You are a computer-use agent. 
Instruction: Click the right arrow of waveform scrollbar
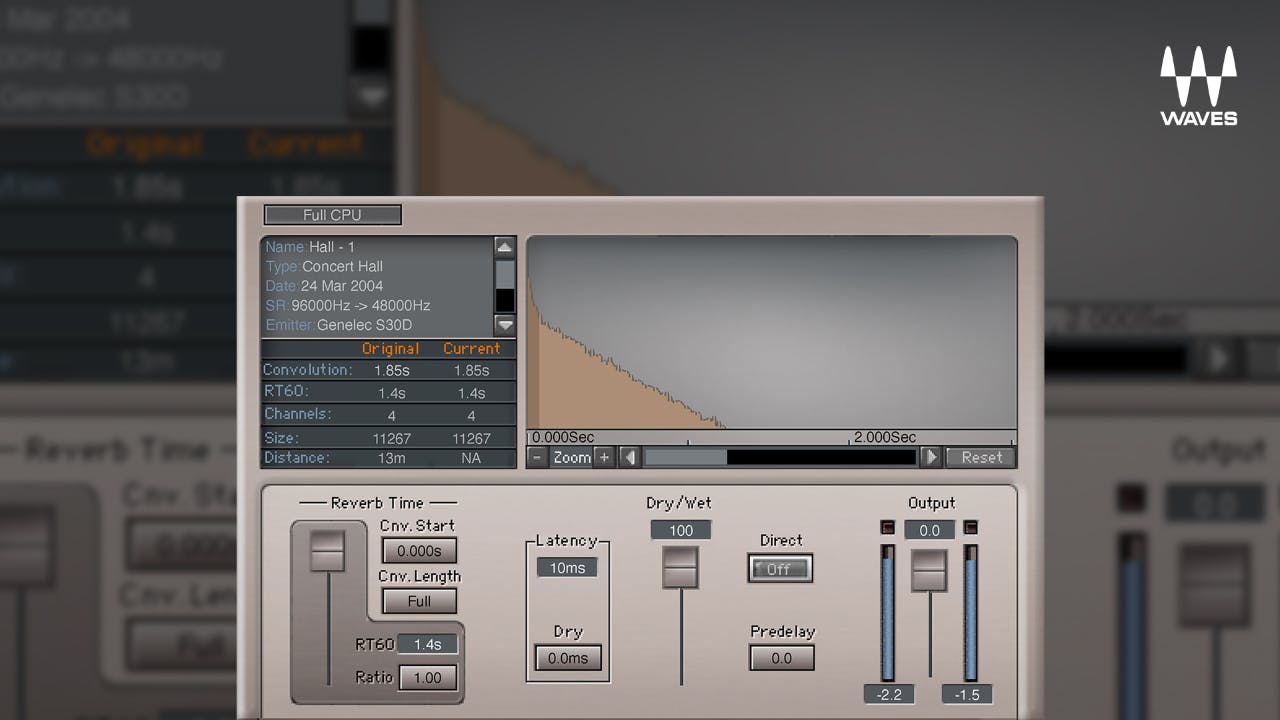930,457
